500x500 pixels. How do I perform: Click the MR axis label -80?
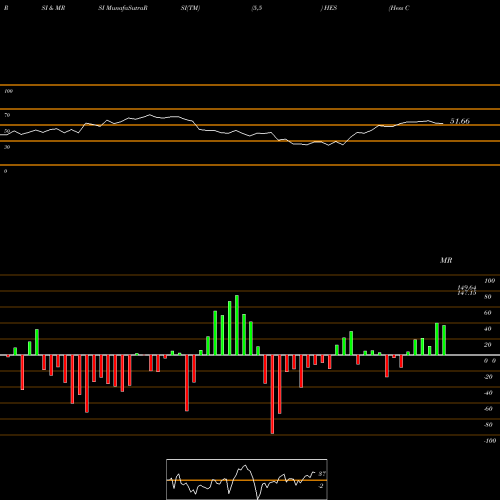[x=488, y=425]
